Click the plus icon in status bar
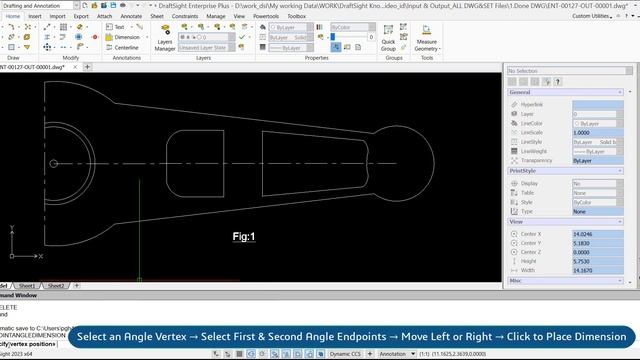 370,354
